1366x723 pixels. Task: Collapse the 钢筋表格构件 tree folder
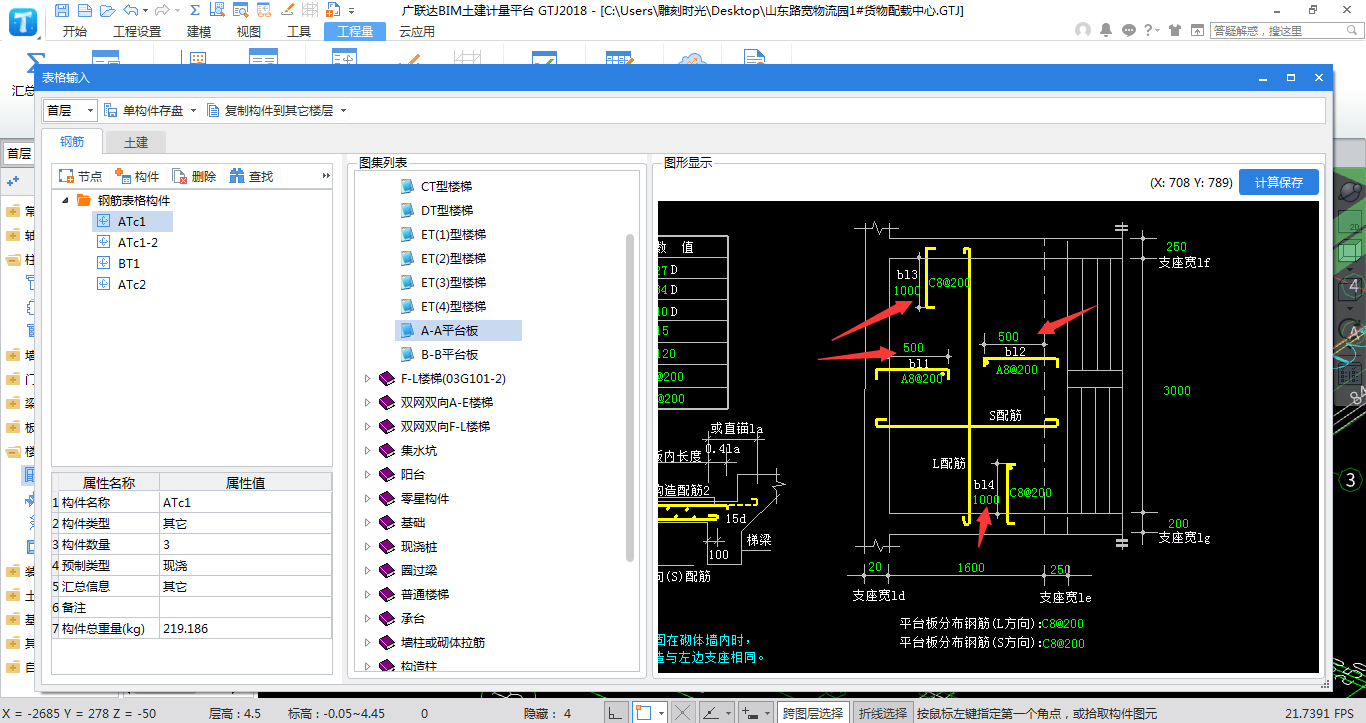(x=65, y=200)
